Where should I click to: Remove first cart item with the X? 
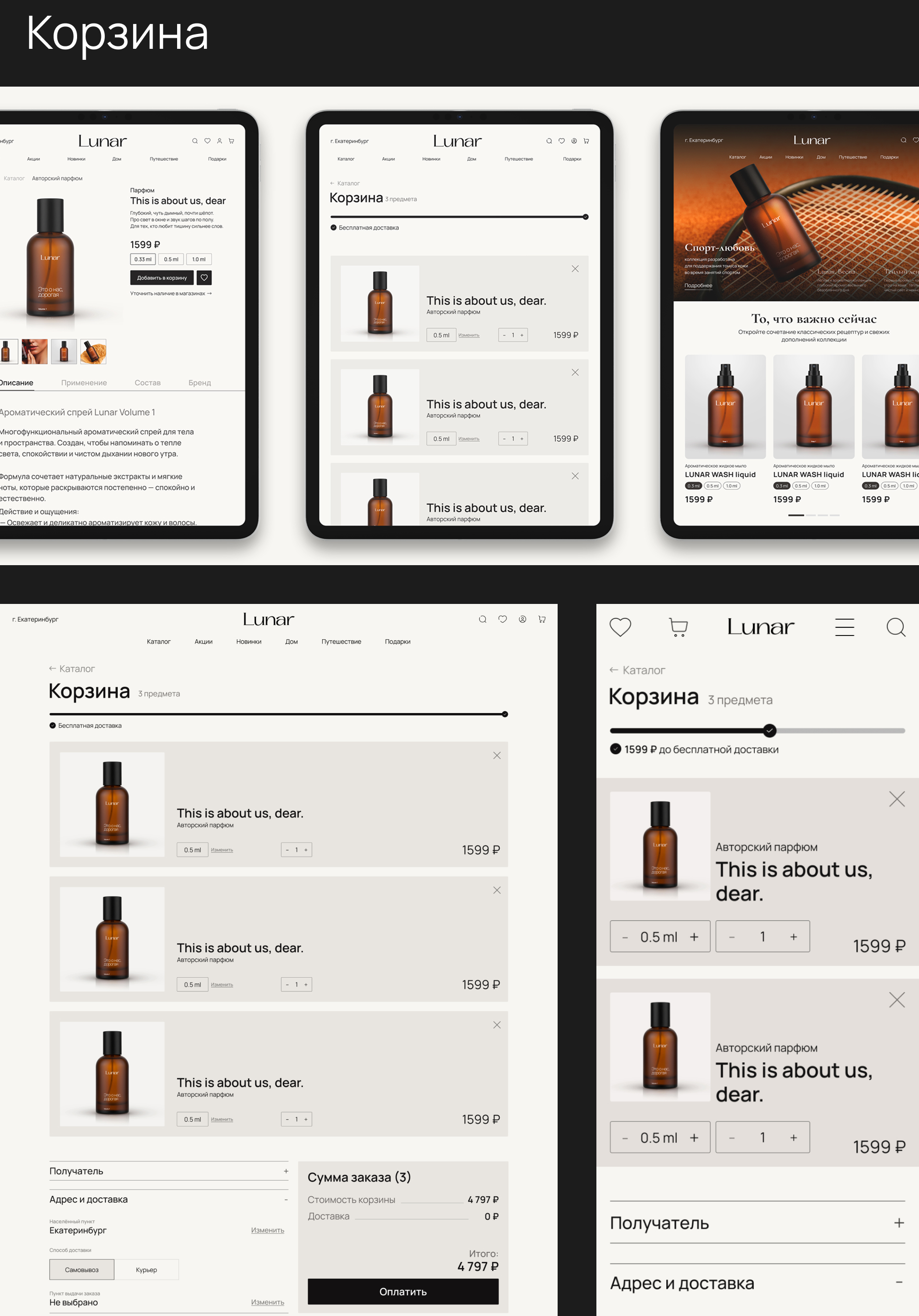tap(496, 756)
